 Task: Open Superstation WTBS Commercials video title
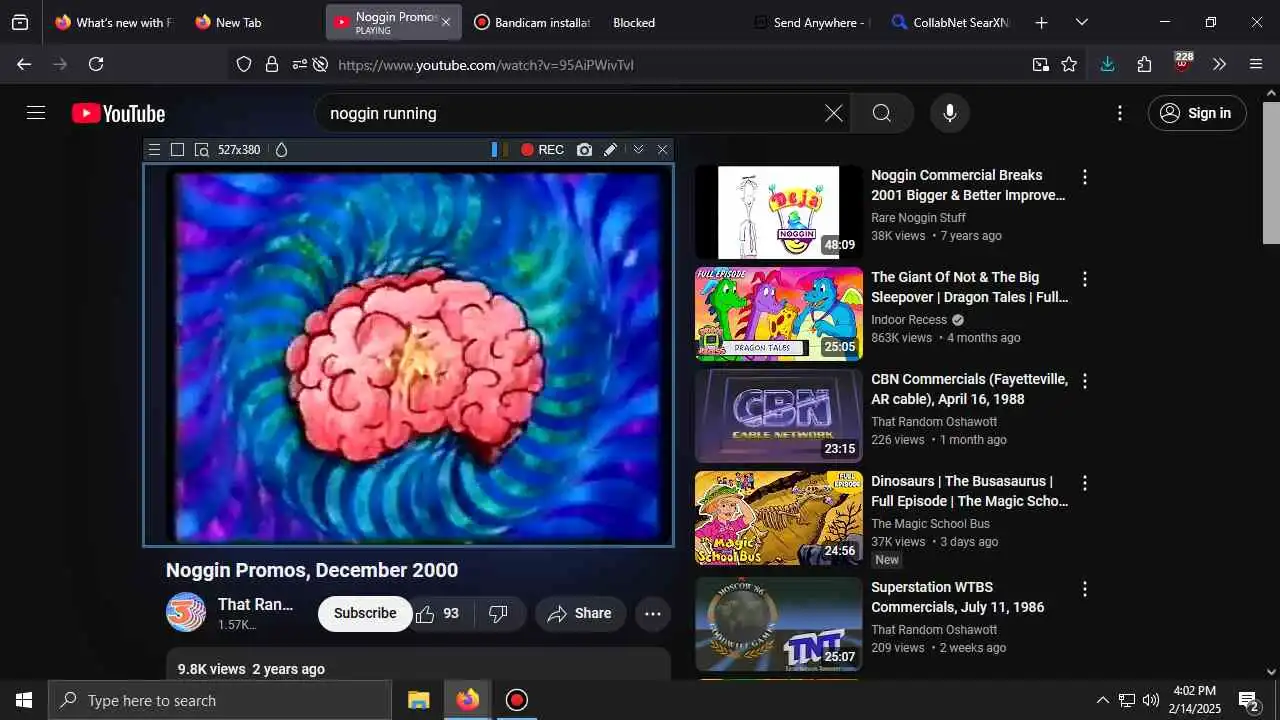click(x=957, y=597)
